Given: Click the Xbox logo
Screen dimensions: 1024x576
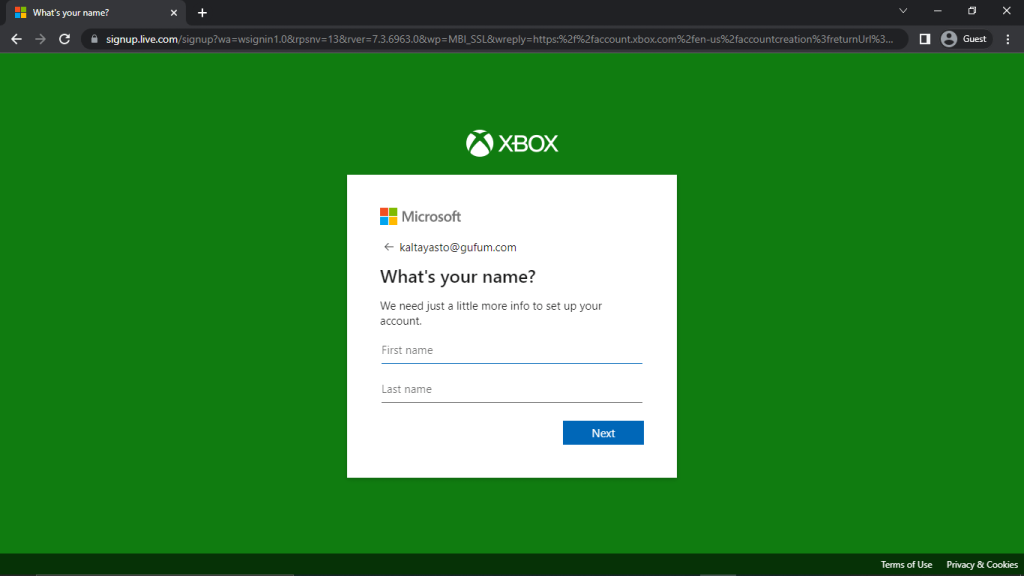Looking at the screenshot, I should coord(512,143).
